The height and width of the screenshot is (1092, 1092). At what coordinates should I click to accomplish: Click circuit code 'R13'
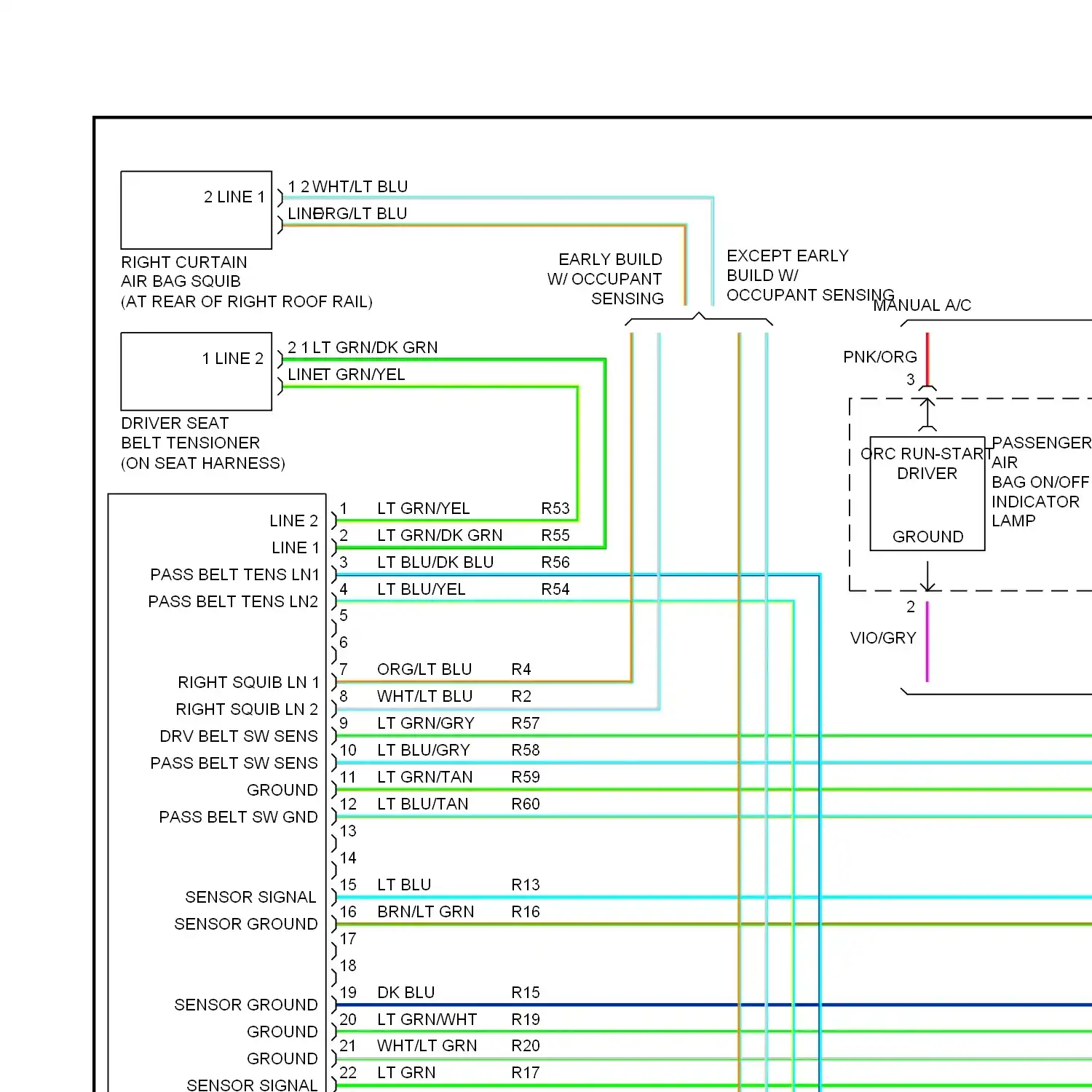(526, 885)
